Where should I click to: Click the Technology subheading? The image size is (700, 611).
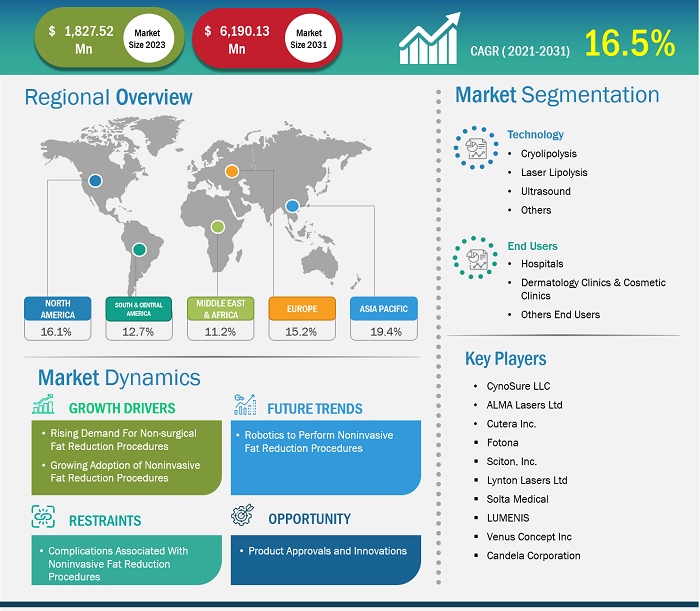click(x=535, y=134)
